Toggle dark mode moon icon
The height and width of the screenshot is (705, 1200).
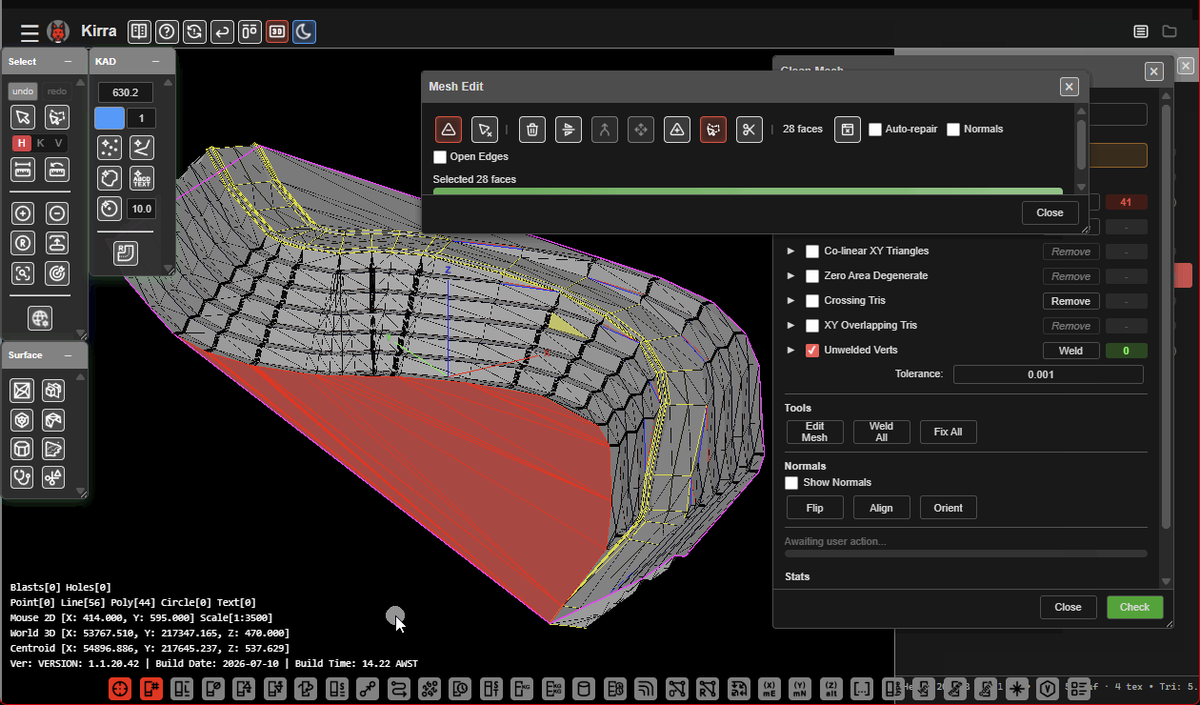pos(304,32)
